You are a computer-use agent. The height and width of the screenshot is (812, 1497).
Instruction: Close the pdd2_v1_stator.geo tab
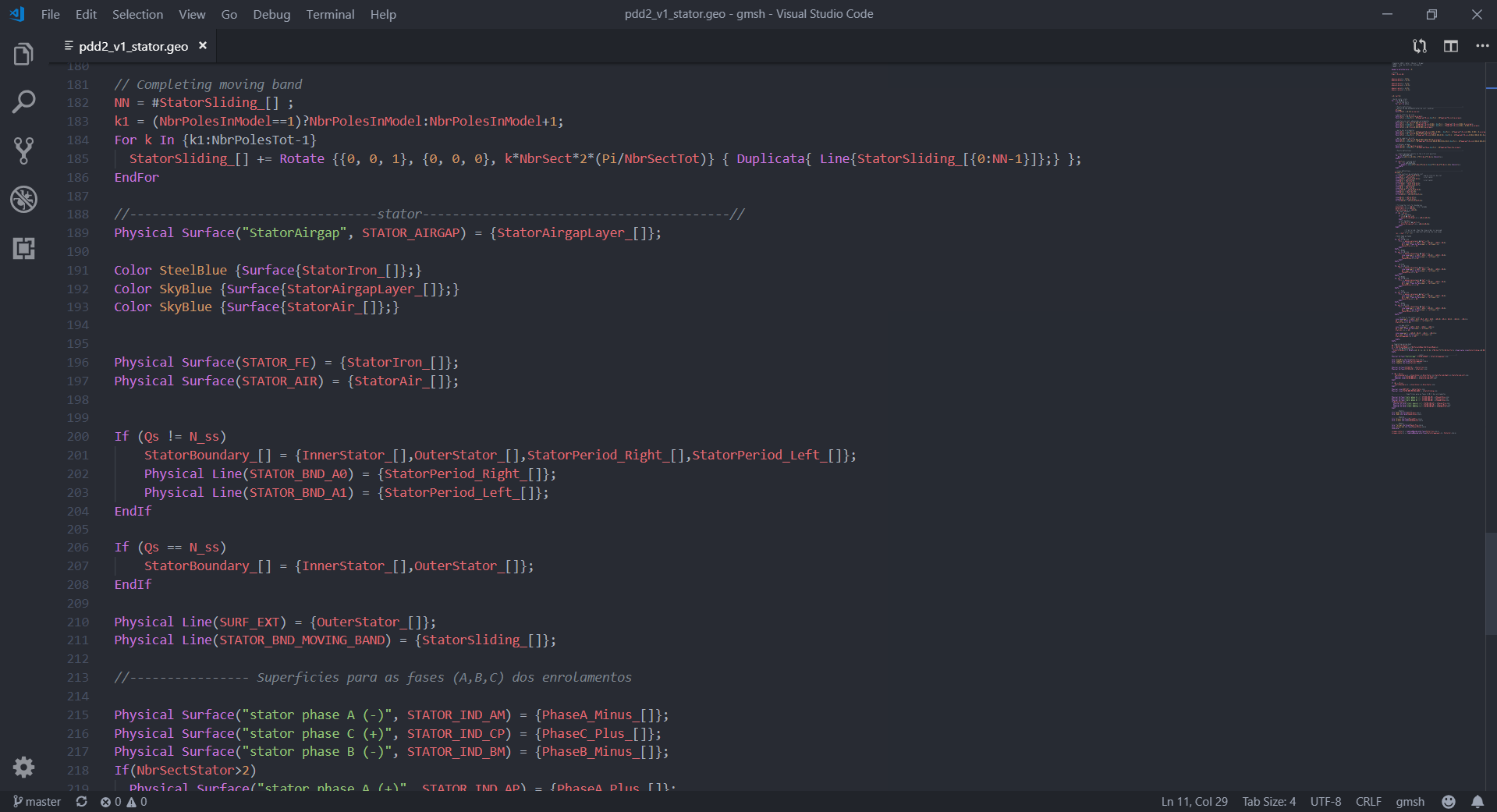[203, 45]
